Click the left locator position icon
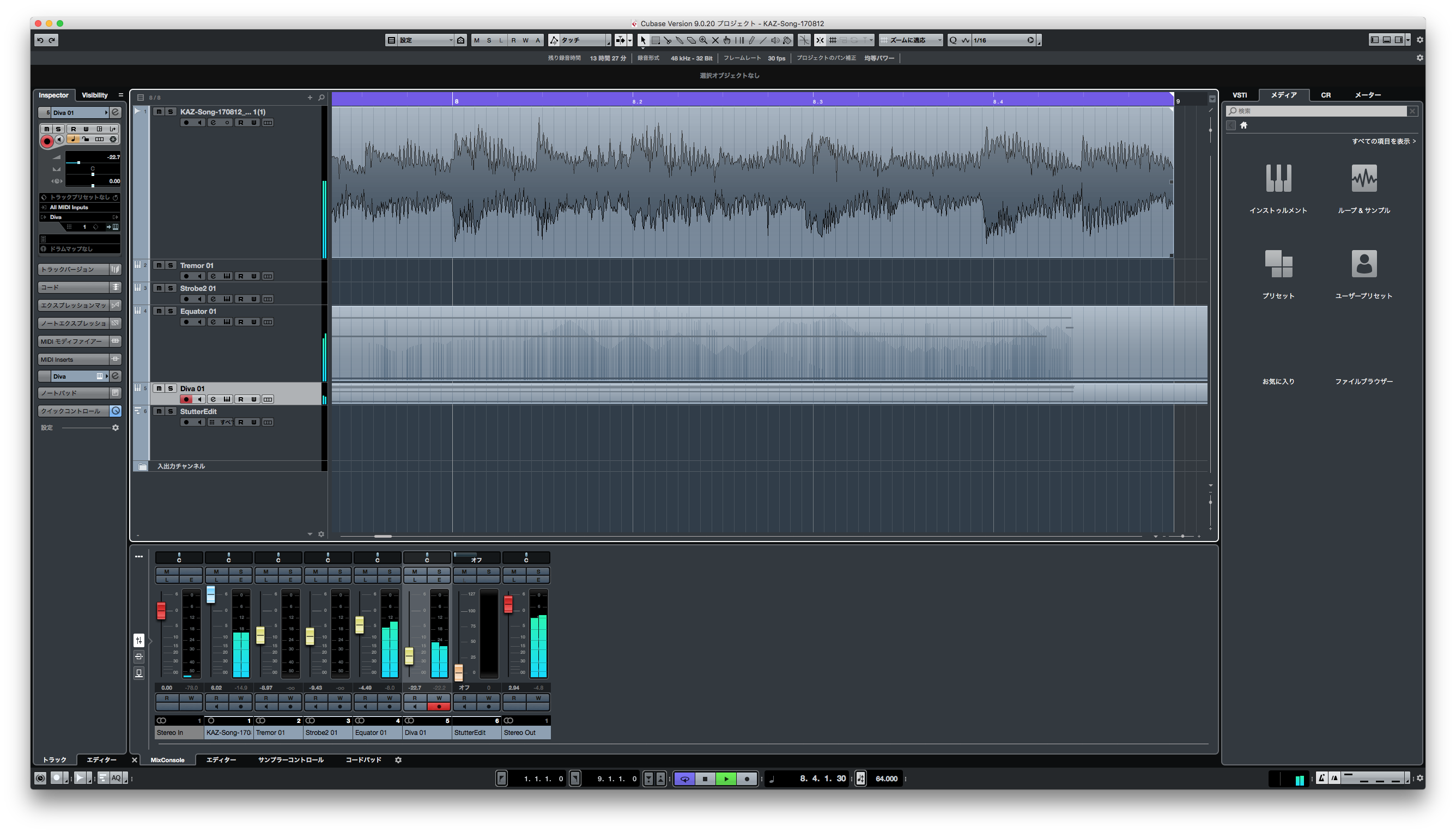Image resolution: width=1456 pixels, height=833 pixels. pyautogui.click(x=502, y=778)
